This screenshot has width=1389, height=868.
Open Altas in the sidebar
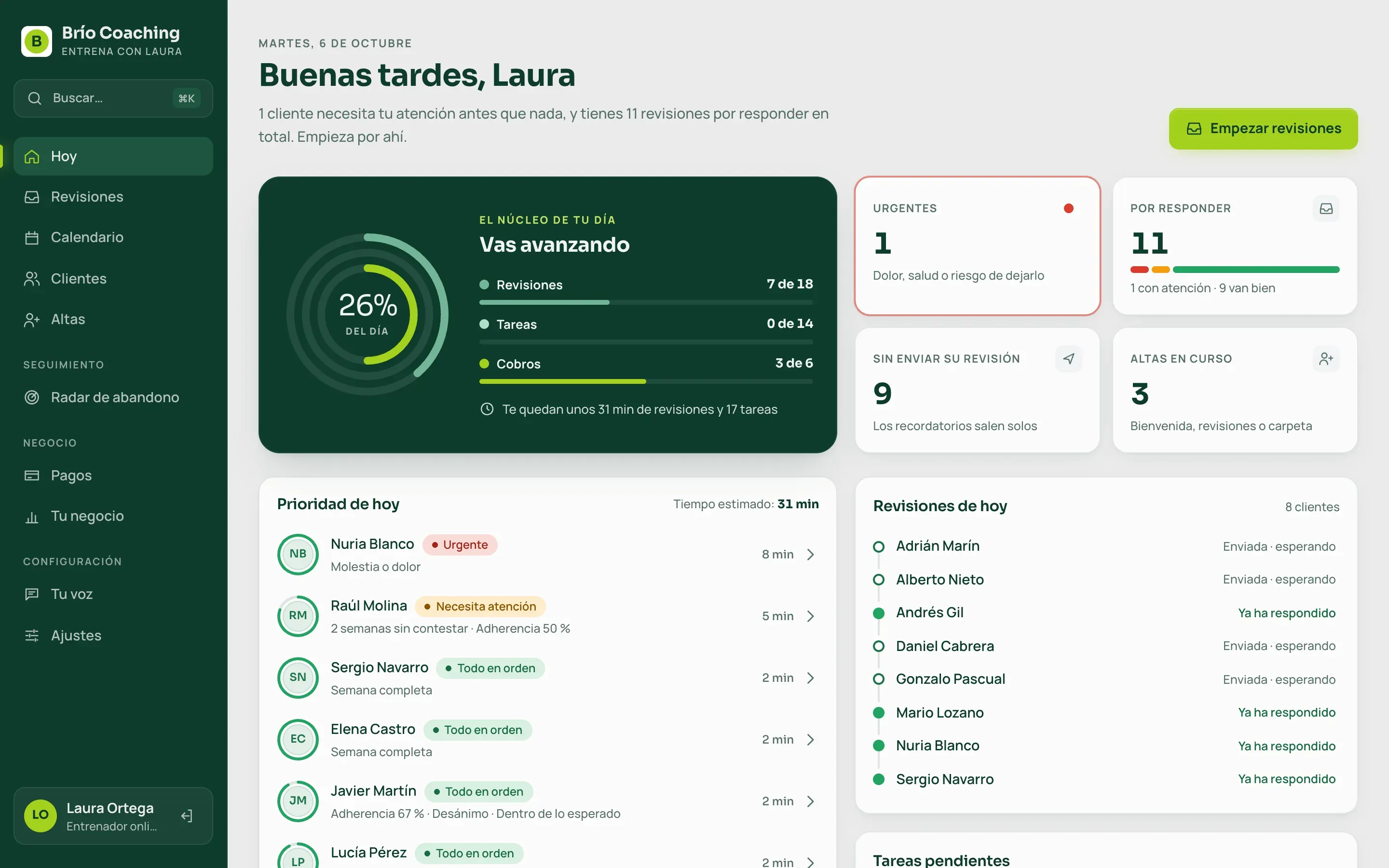113,320
